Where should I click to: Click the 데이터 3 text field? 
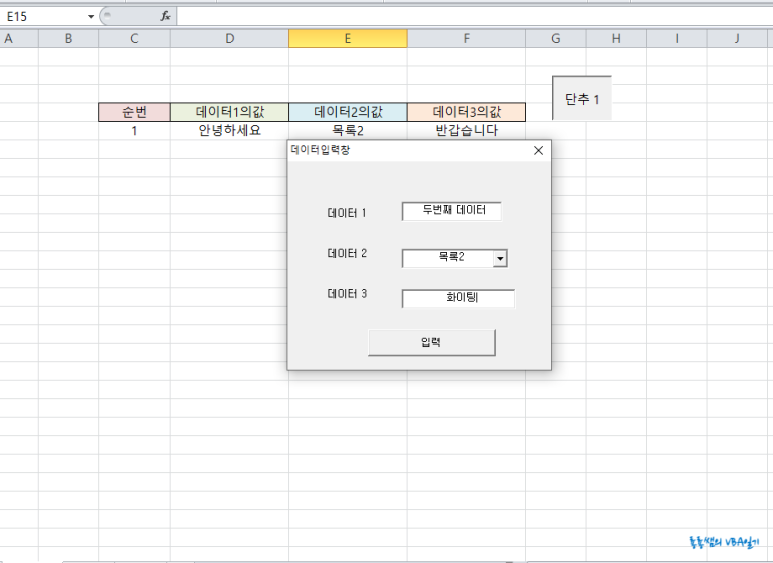tap(458, 298)
